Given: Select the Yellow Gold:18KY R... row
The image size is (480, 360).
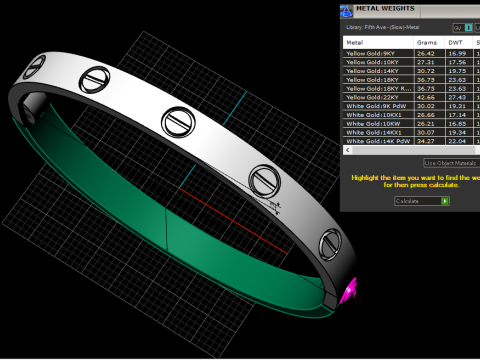Looking at the screenshot, I should 411,89.
